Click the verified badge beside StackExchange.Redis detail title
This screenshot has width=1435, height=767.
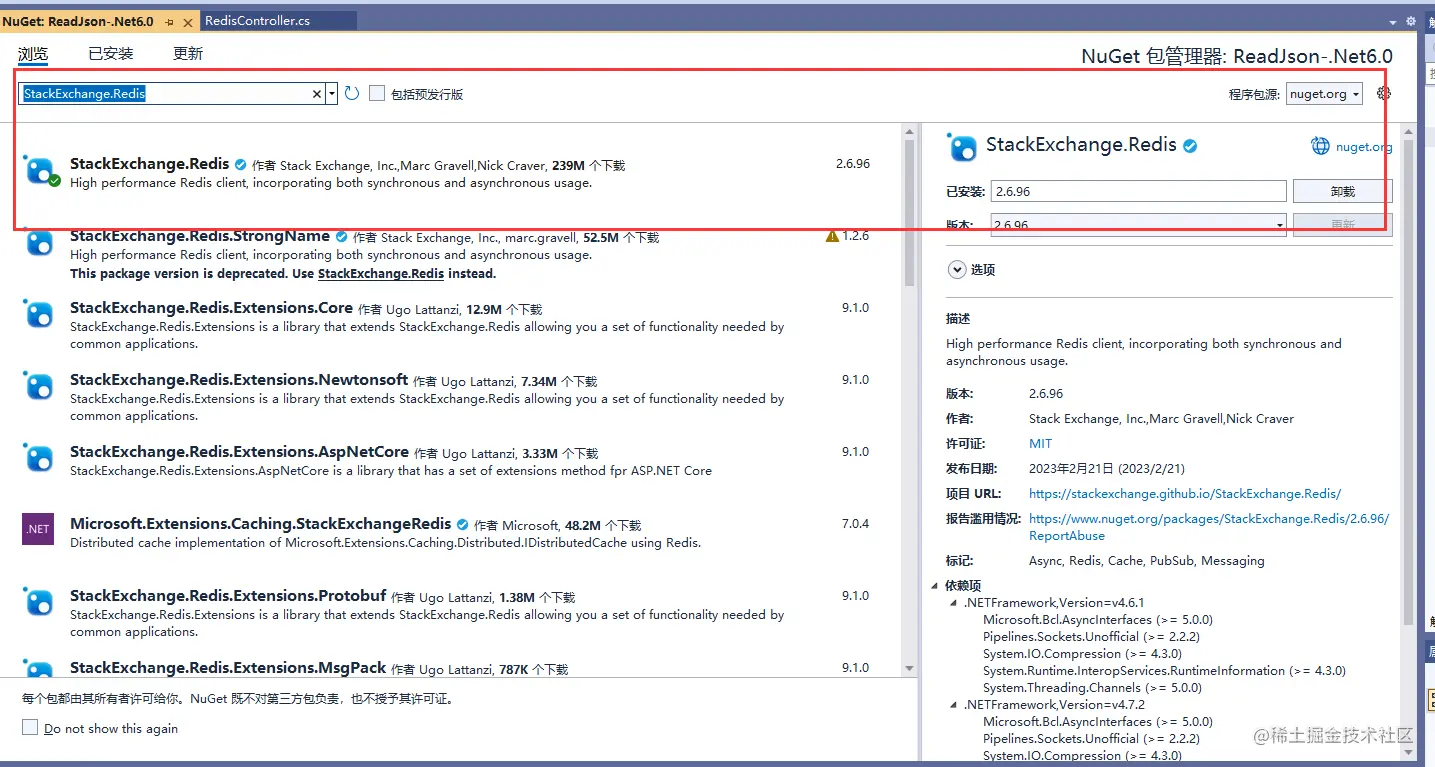click(x=1190, y=146)
